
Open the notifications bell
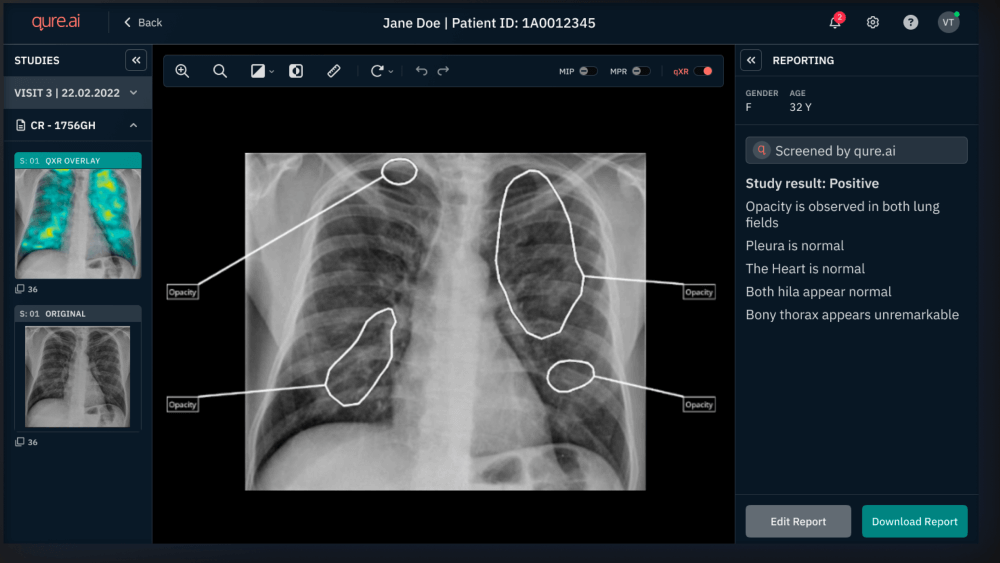[835, 22]
